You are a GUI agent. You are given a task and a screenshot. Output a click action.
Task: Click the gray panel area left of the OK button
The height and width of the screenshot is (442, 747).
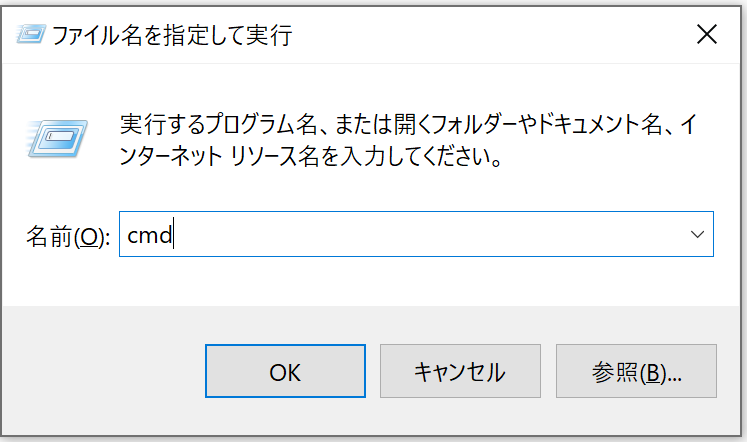102,371
